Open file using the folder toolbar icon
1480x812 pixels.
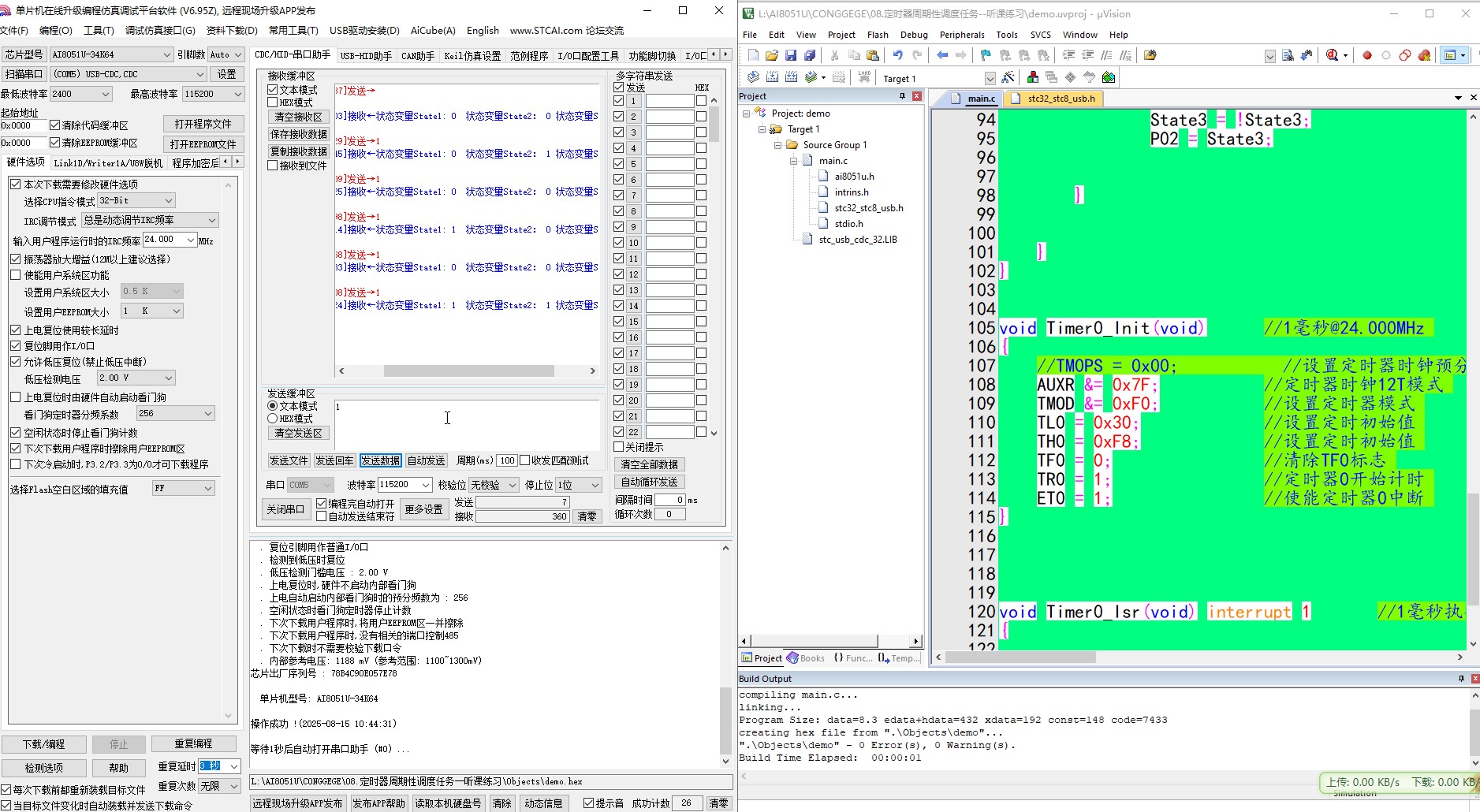tap(772, 55)
